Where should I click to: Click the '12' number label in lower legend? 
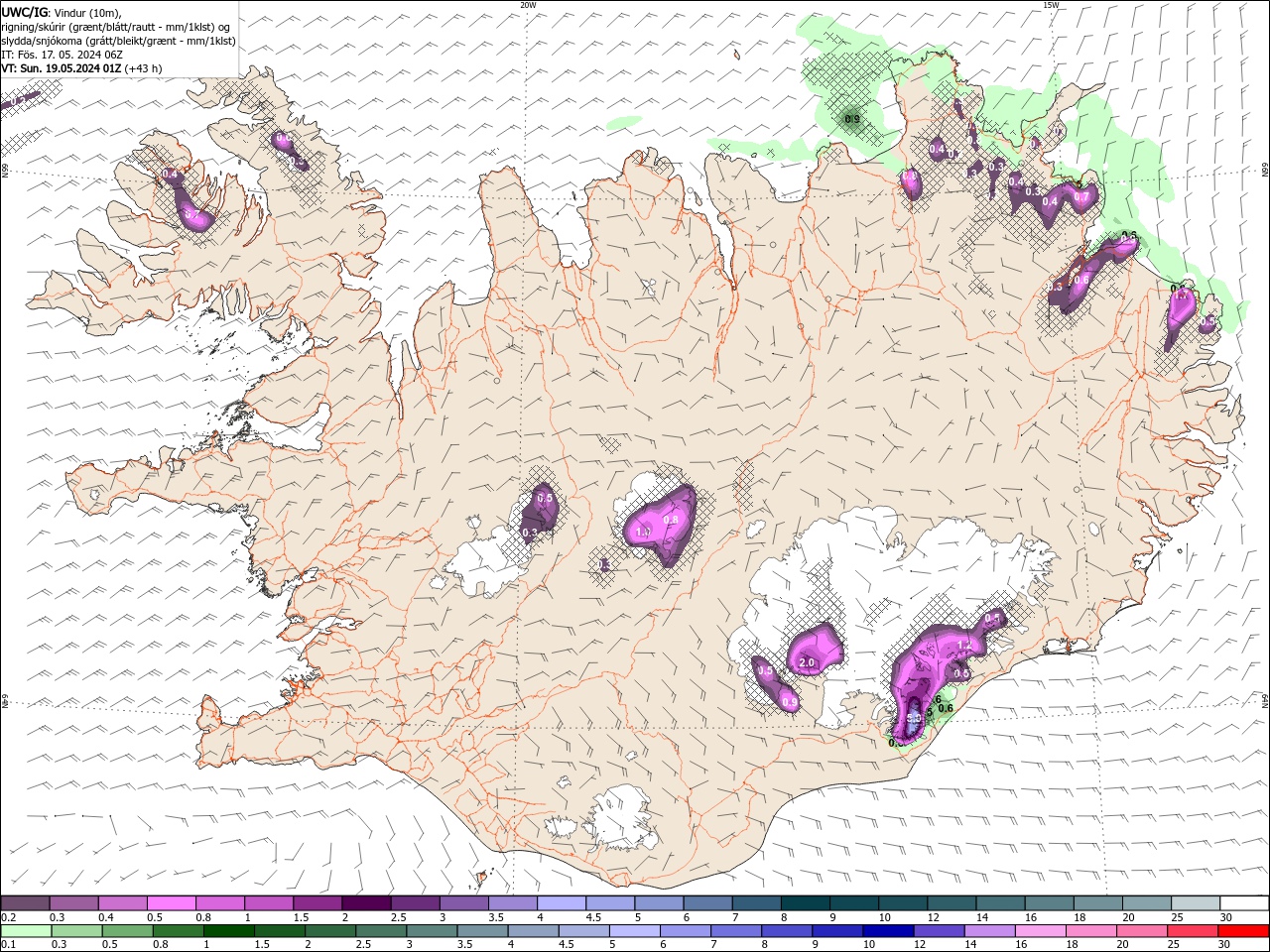pos(922,945)
